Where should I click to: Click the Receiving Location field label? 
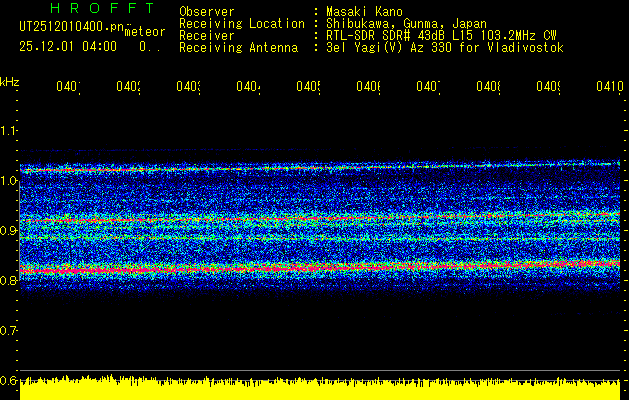[x=241, y=24]
